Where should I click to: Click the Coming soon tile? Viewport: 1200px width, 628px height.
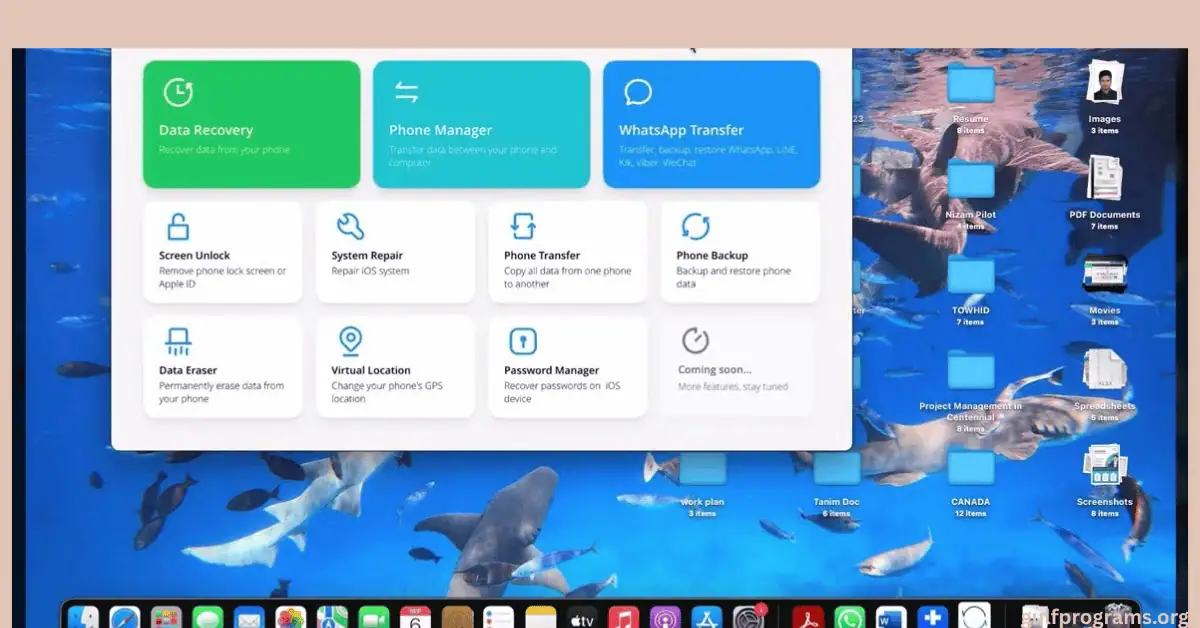tap(736, 366)
